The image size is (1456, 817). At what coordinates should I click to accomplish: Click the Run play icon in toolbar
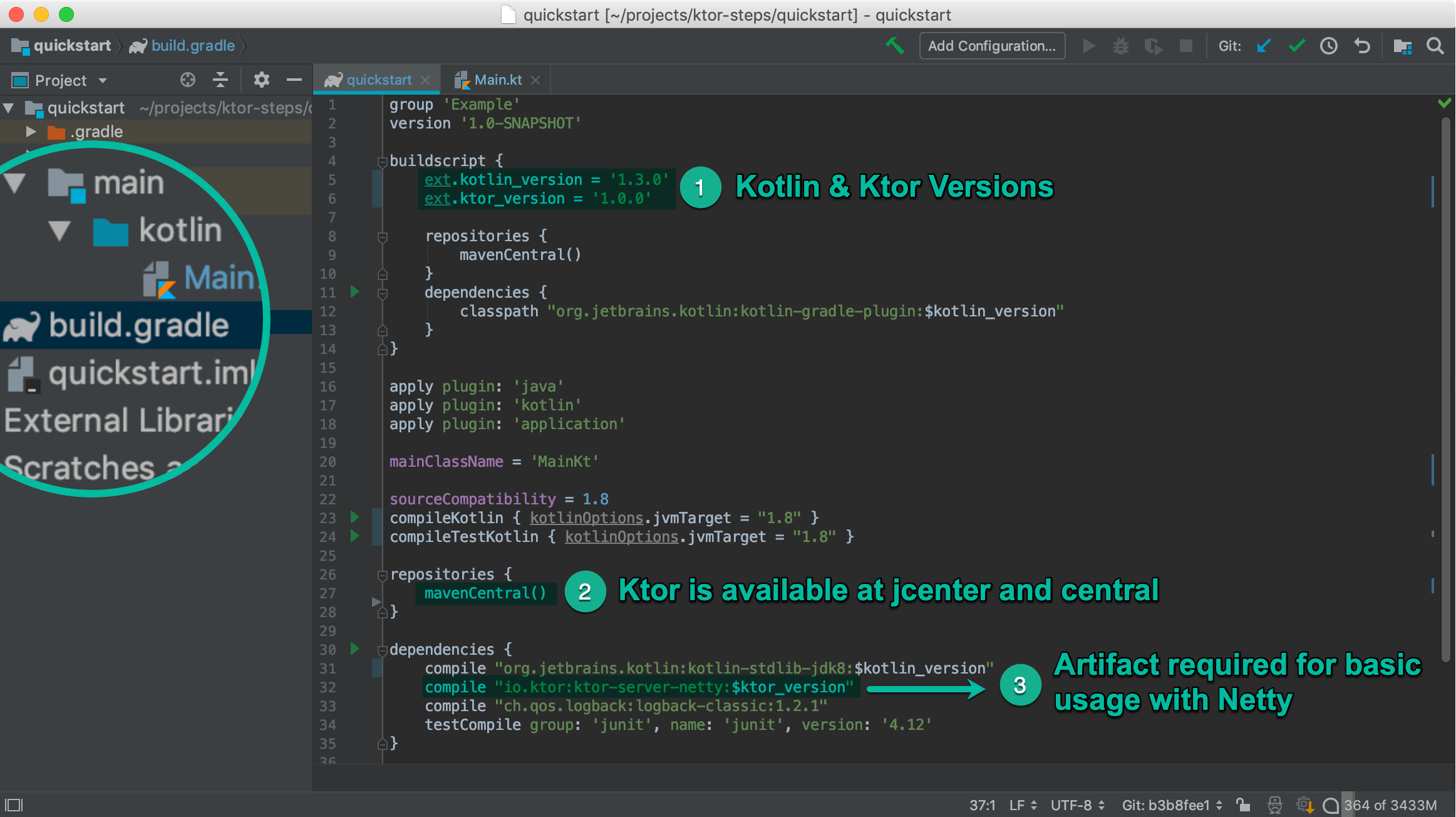1089,46
